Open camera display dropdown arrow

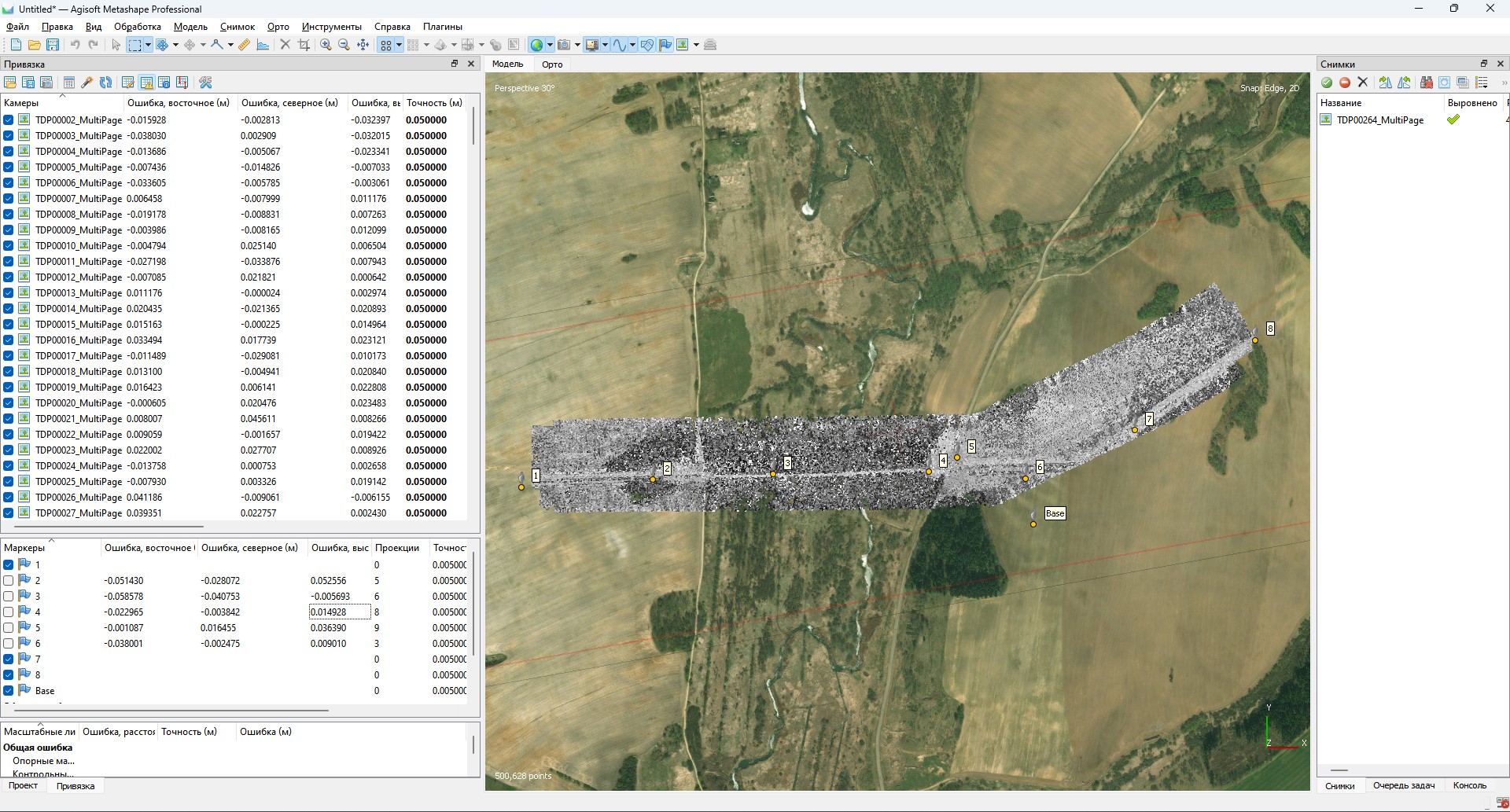pos(577,45)
